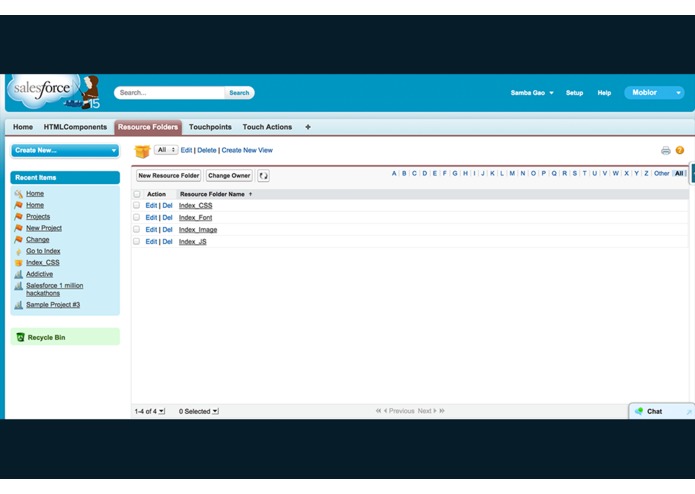The image size is (695, 494).
Task: Filter list by letter A
Action: 394,173
